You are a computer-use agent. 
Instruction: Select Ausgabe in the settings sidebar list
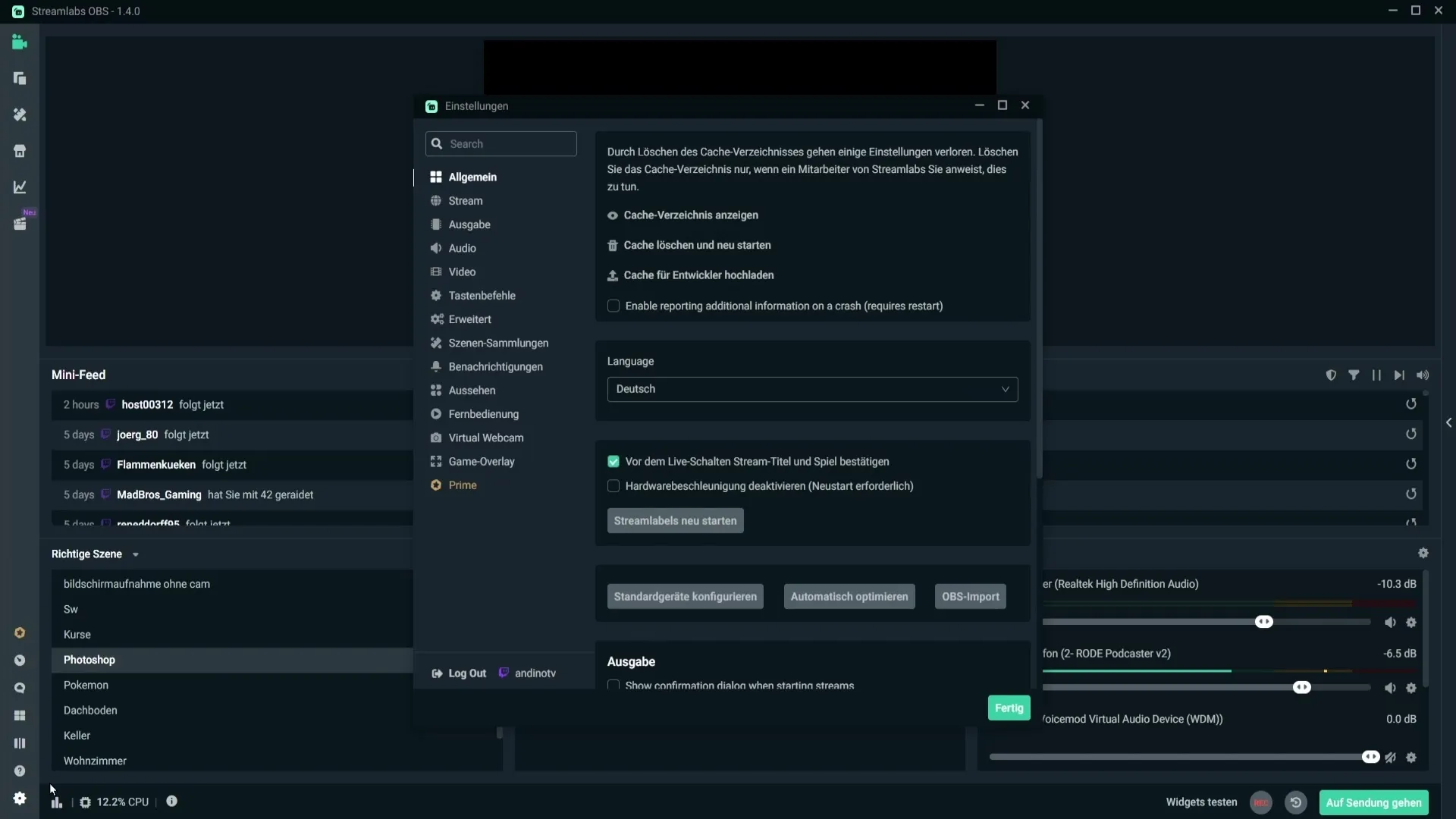[469, 224]
